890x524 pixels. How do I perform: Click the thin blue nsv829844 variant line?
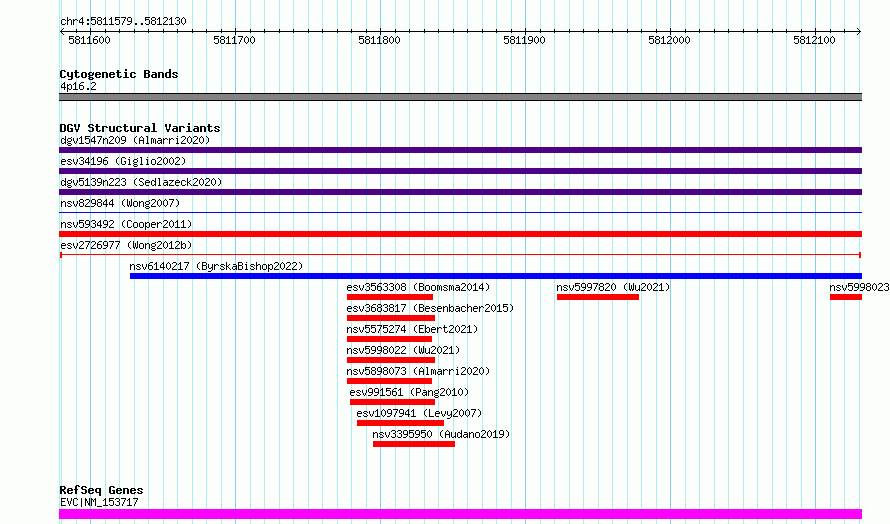pos(460,212)
